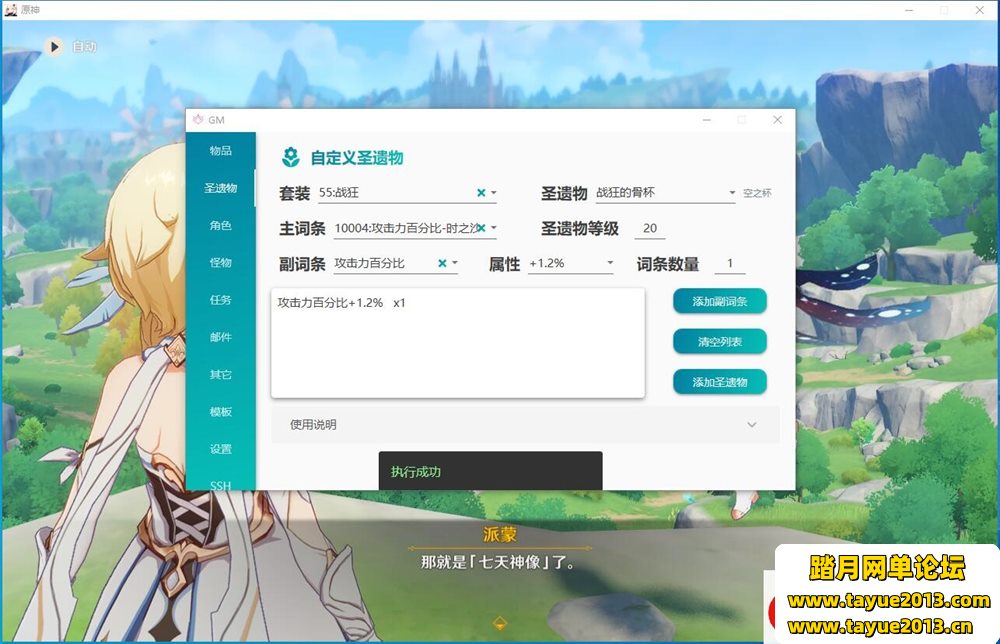Expand the 使用说明 section chevron
This screenshot has width=1000, height=644.
pos(752,425)
